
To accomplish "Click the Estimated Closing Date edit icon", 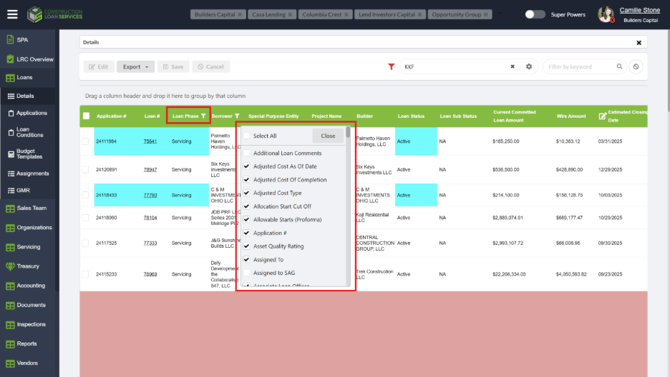I will [602, 116].
